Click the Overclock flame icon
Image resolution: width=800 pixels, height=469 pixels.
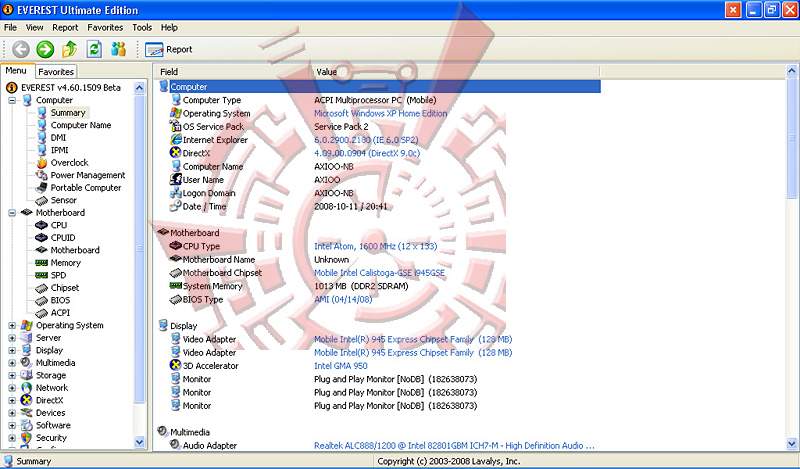click(x=41, y=163)
